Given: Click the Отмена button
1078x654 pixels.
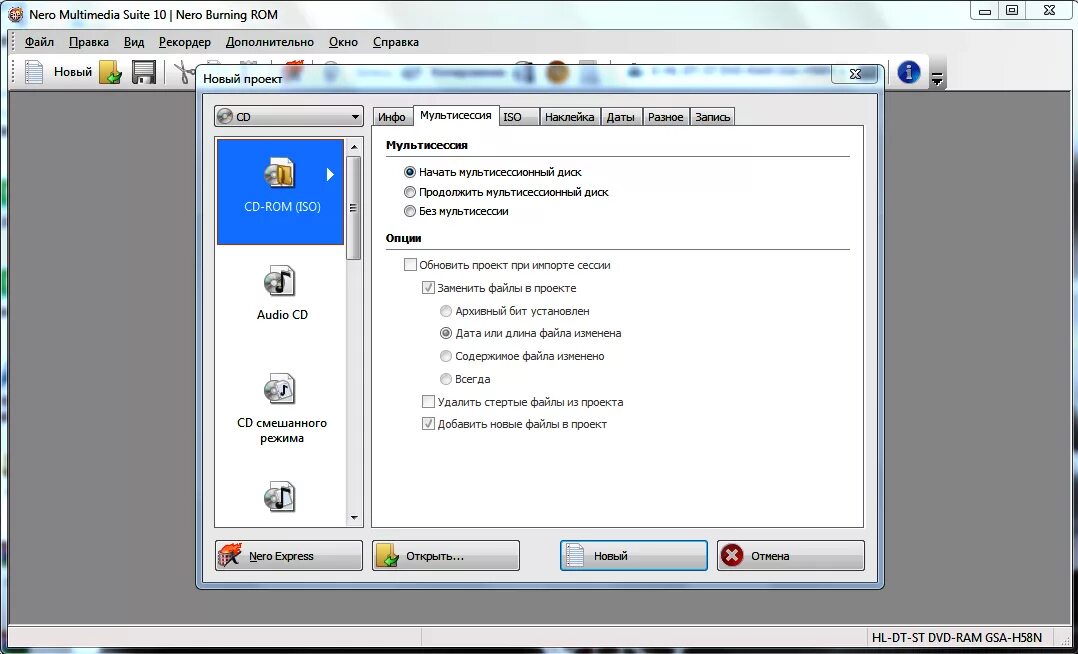Looking at the screenshot, I should [791, 556].
